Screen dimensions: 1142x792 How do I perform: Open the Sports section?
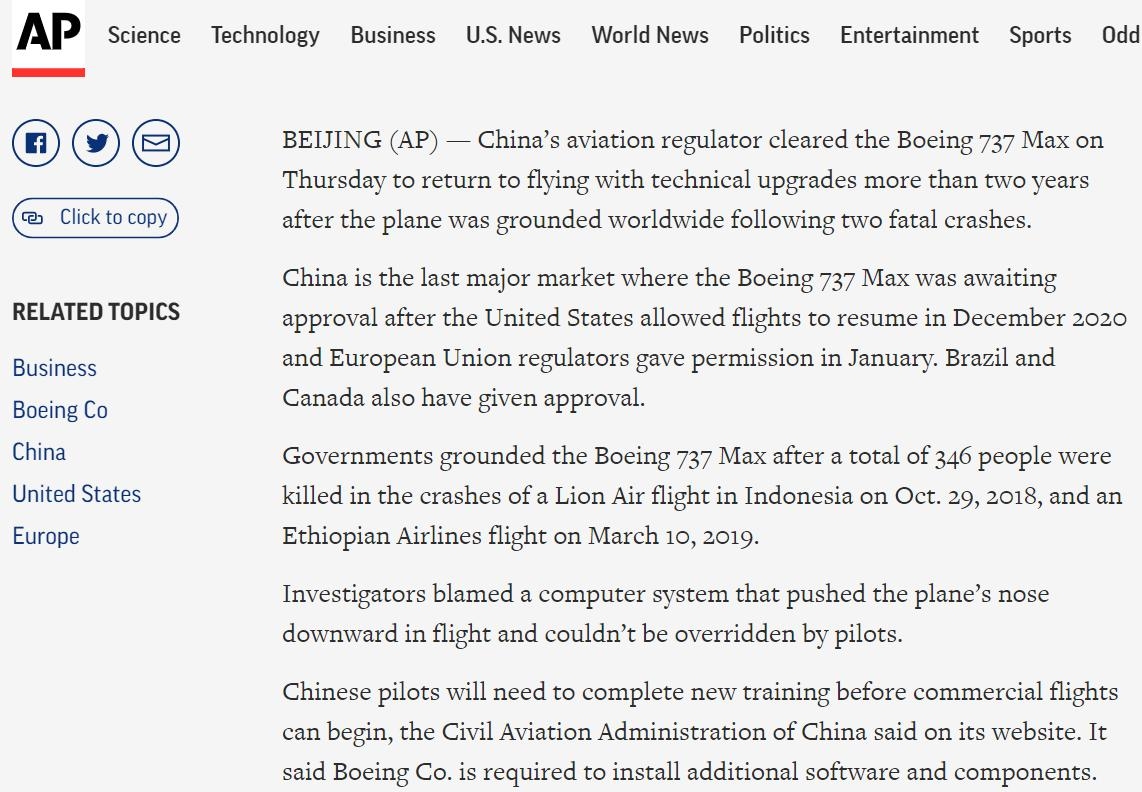(1040, 35)
